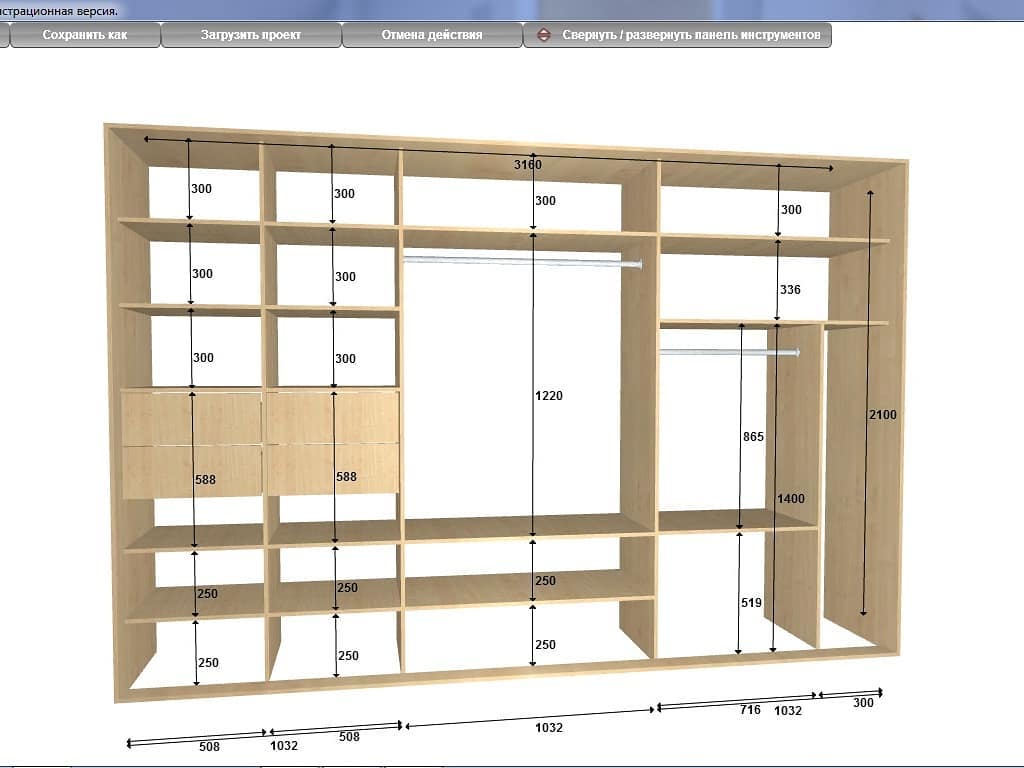Viewport: 1024px width, 768px height.
Task: Click the 716 width dimension label
Action: (x=751, y=710)
